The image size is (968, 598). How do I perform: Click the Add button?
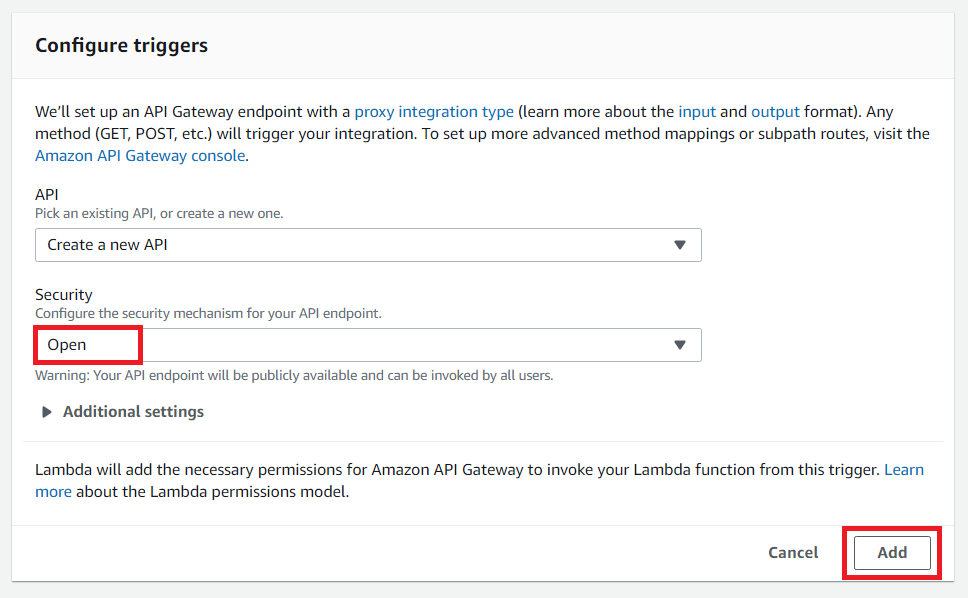pos(892,552)
